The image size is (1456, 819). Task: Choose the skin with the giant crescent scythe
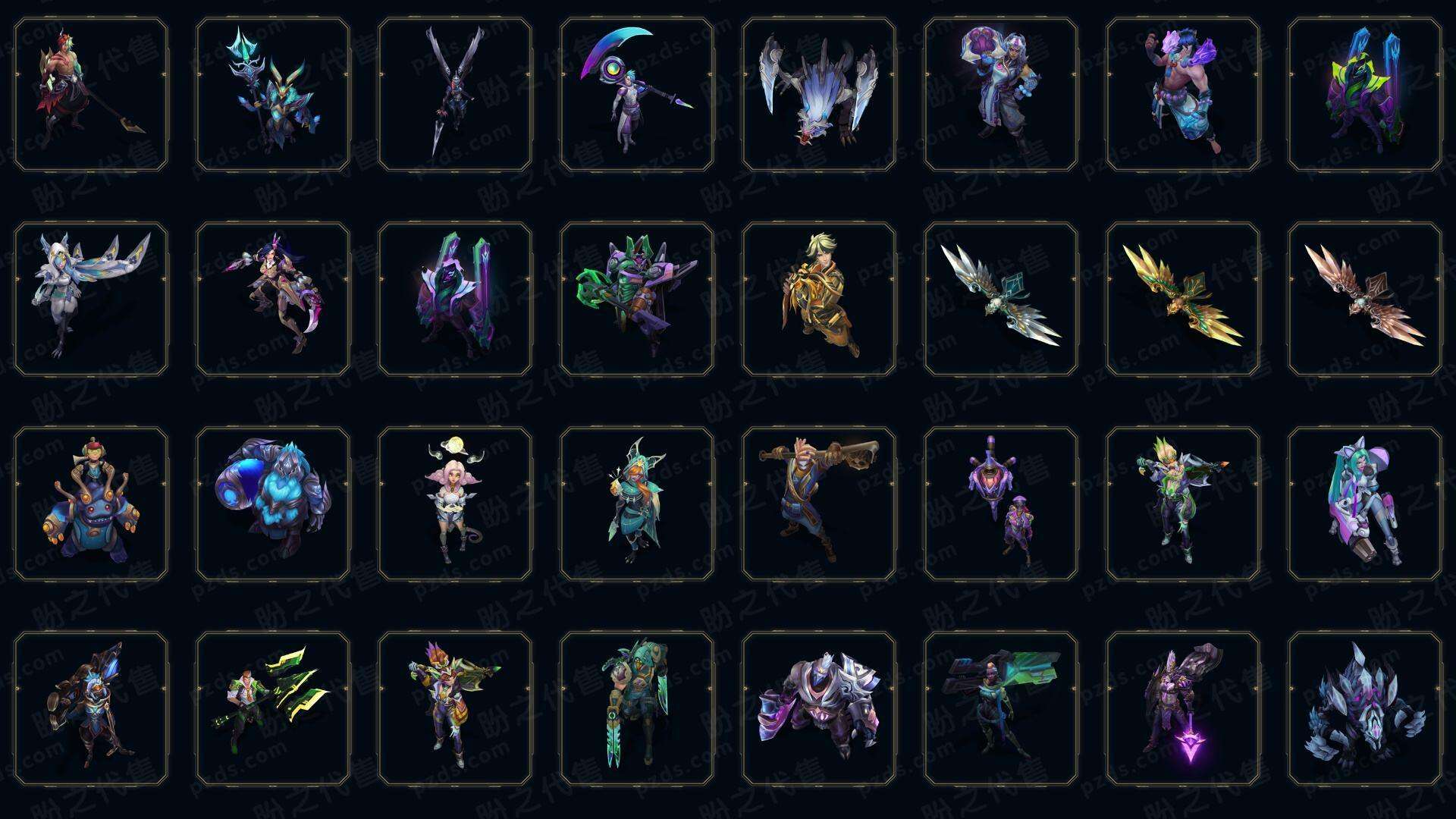coord(637,94)
